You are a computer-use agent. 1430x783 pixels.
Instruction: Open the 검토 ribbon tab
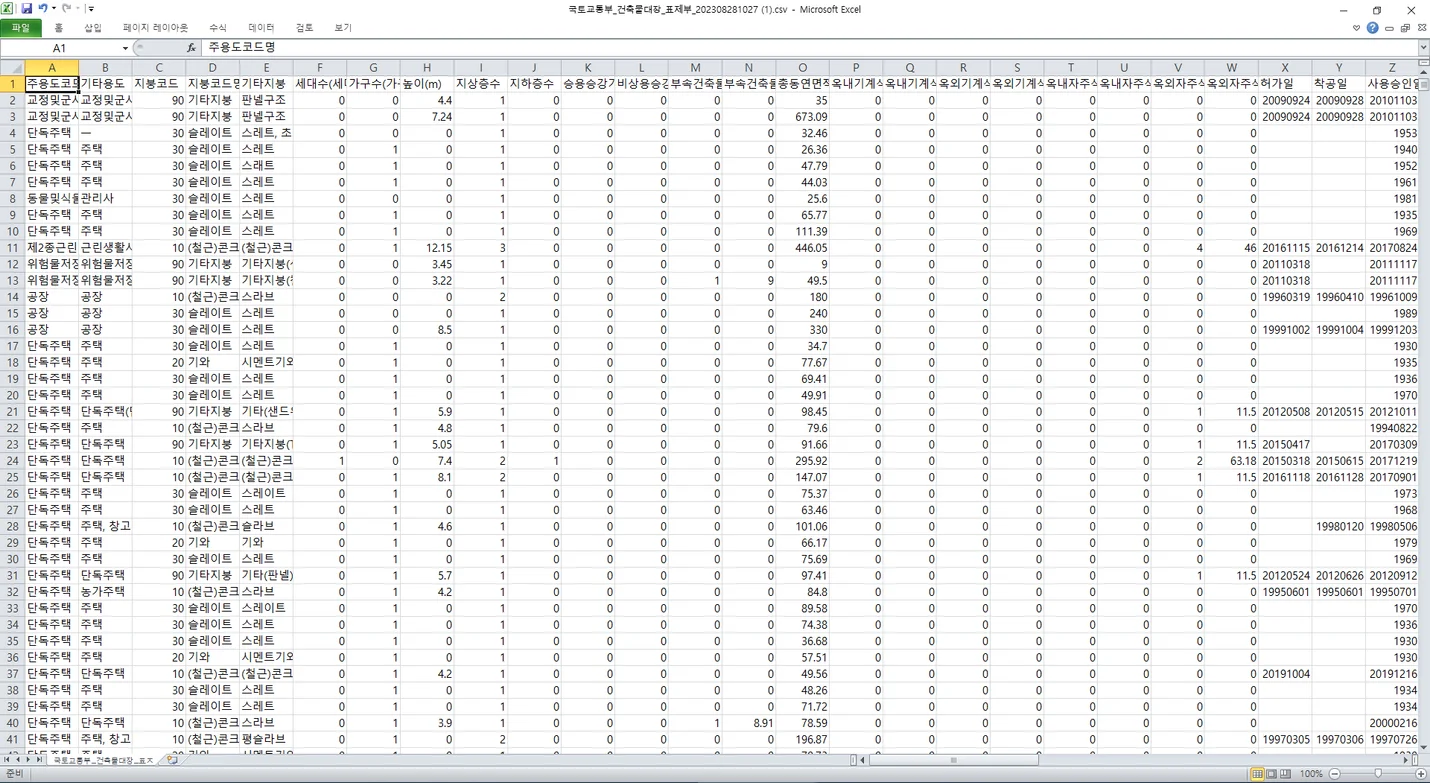(x=305, y=28)
